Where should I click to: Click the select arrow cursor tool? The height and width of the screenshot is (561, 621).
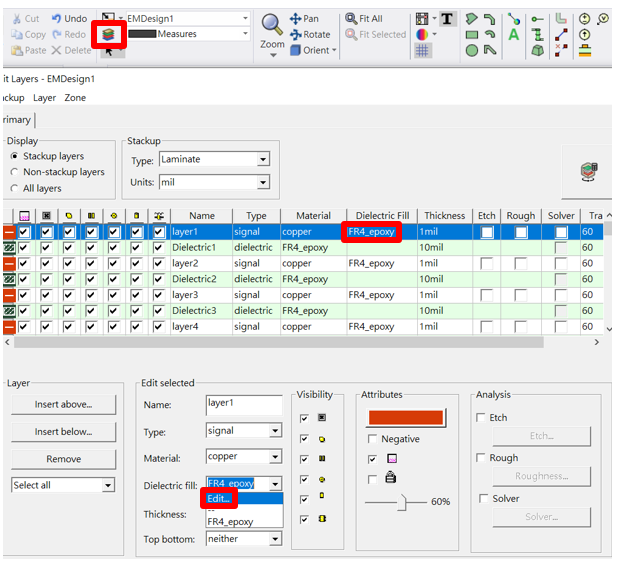click(x=109, y=52)
